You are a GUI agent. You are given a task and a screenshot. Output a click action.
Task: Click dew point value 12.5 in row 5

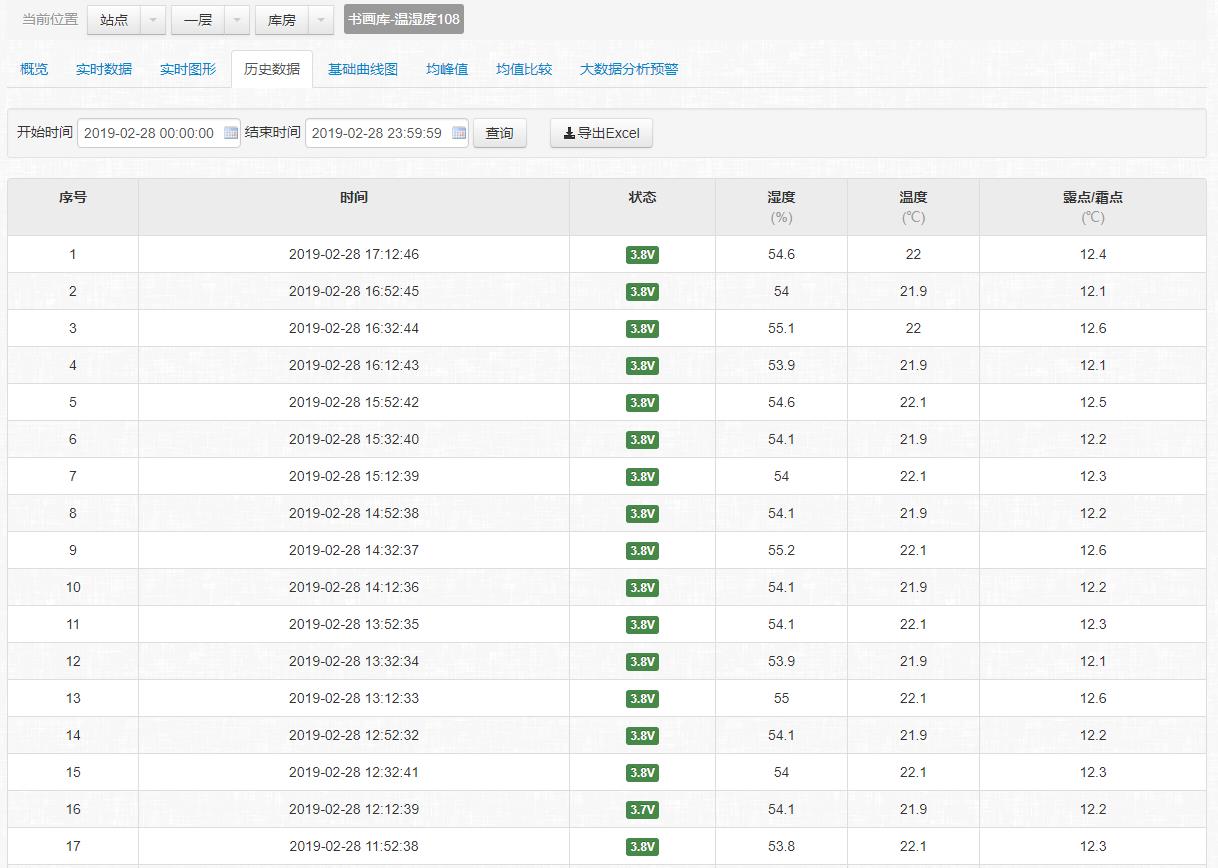tap(1093, 403)
